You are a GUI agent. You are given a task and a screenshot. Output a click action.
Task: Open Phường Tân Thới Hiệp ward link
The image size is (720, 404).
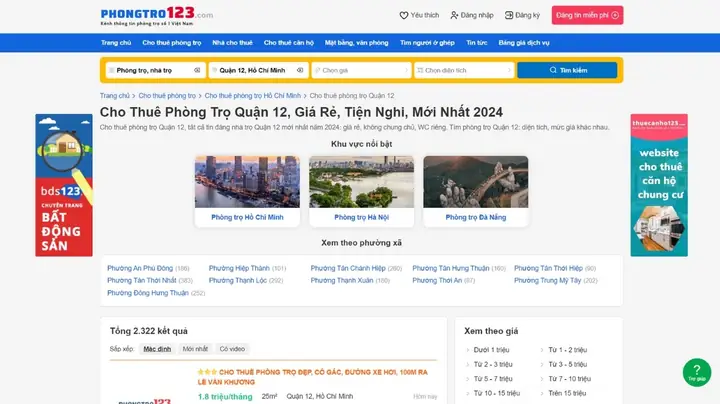[x=548, y=268]
